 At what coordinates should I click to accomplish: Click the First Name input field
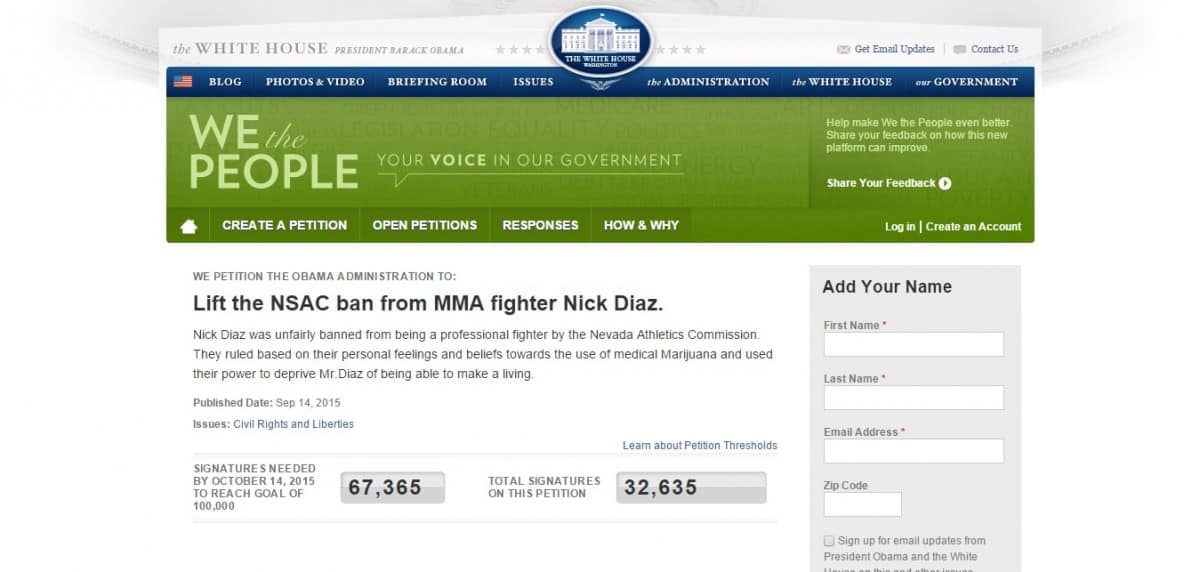click(x=914, y=344)
